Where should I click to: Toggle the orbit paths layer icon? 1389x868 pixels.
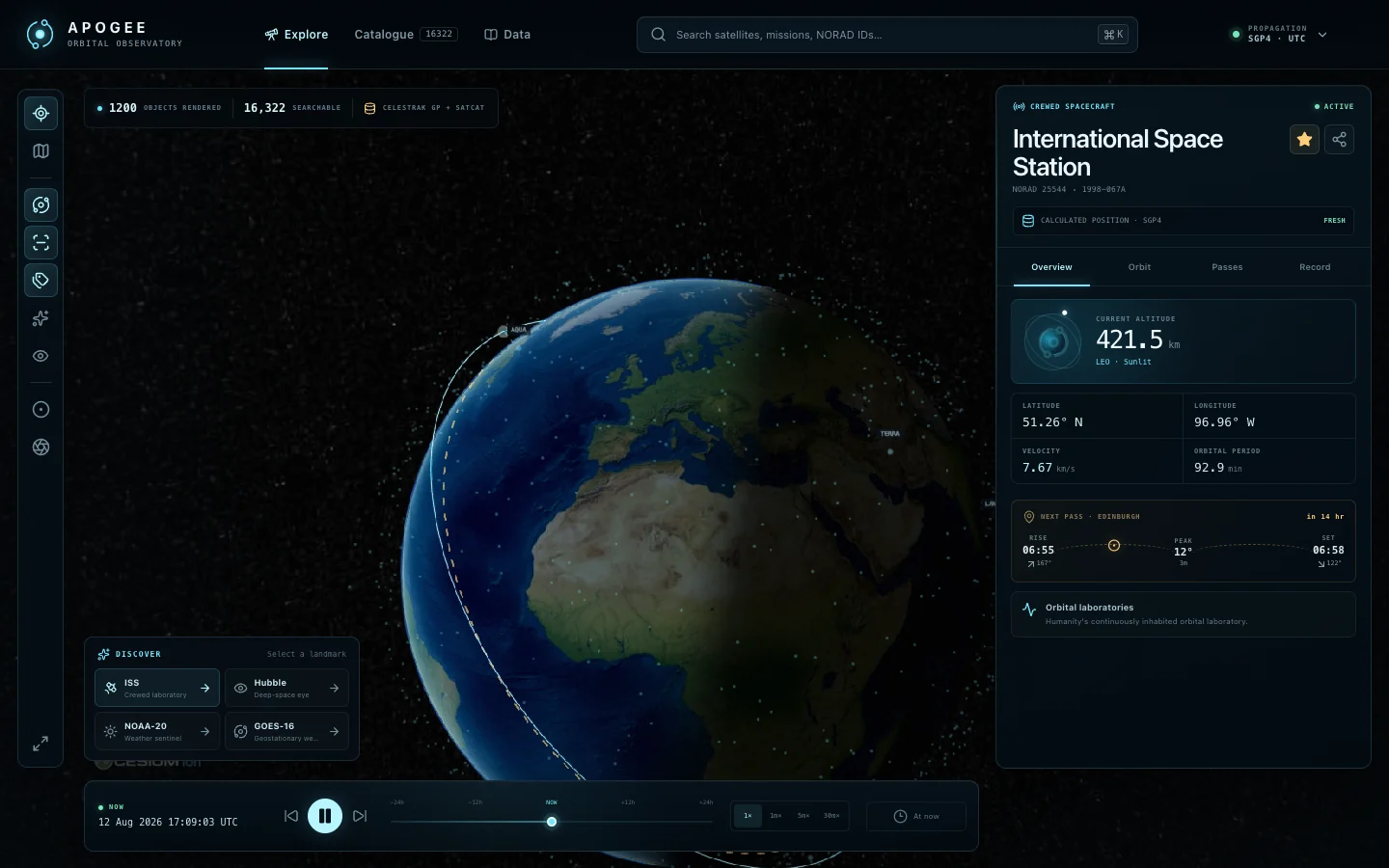click(41, 204)
